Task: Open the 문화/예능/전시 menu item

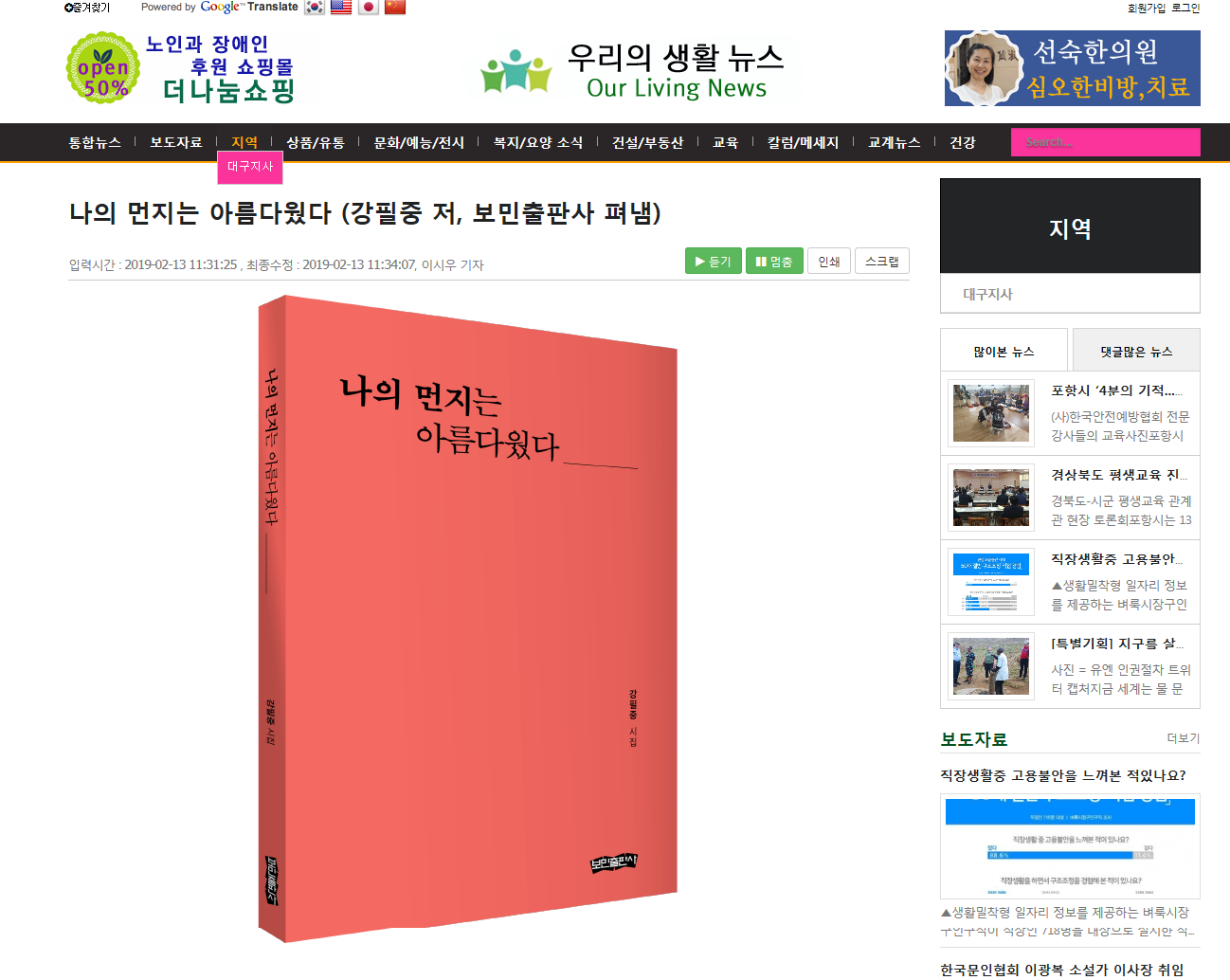Action: click(419, 142)
